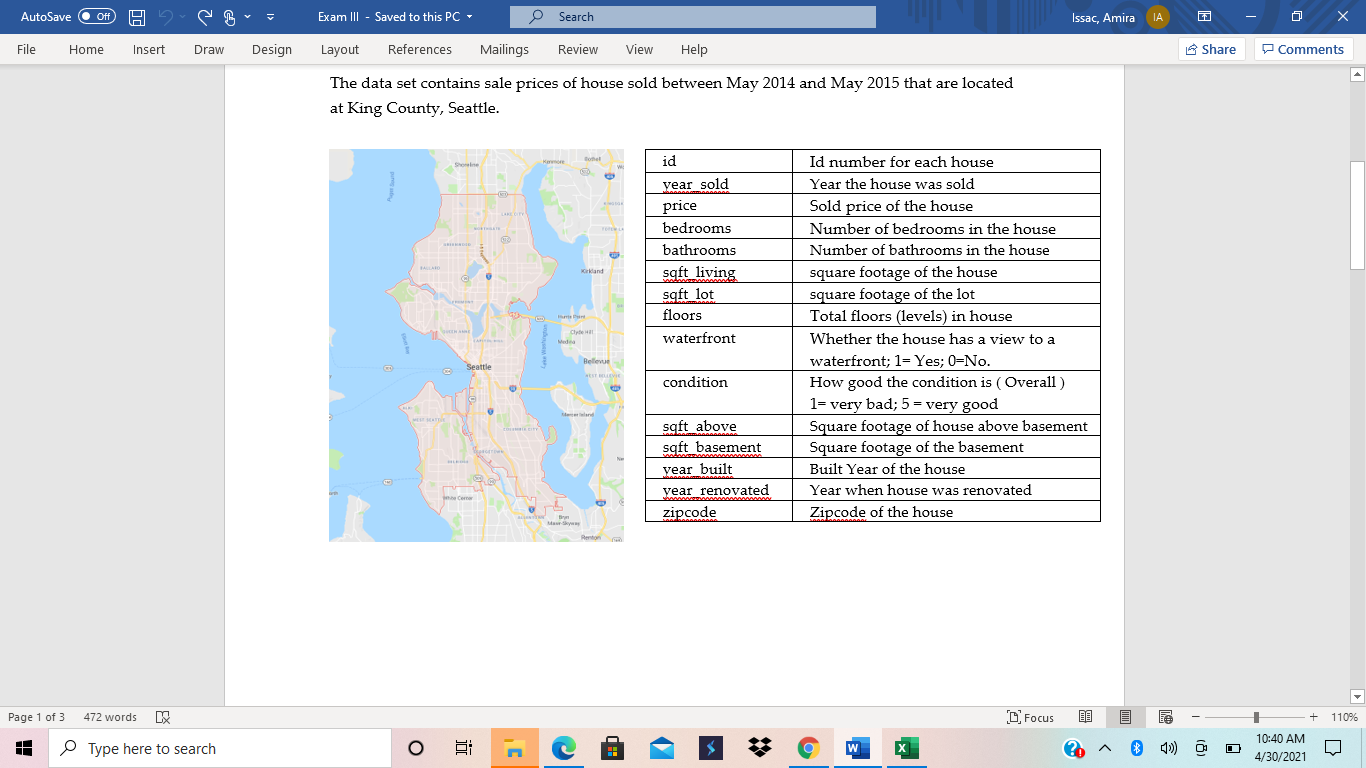Image resolution: width=1366 pixels, height=768 pixels.
Task: Click the Undo arrow icon
Action: pyautogui.click(x=166, y=17)
